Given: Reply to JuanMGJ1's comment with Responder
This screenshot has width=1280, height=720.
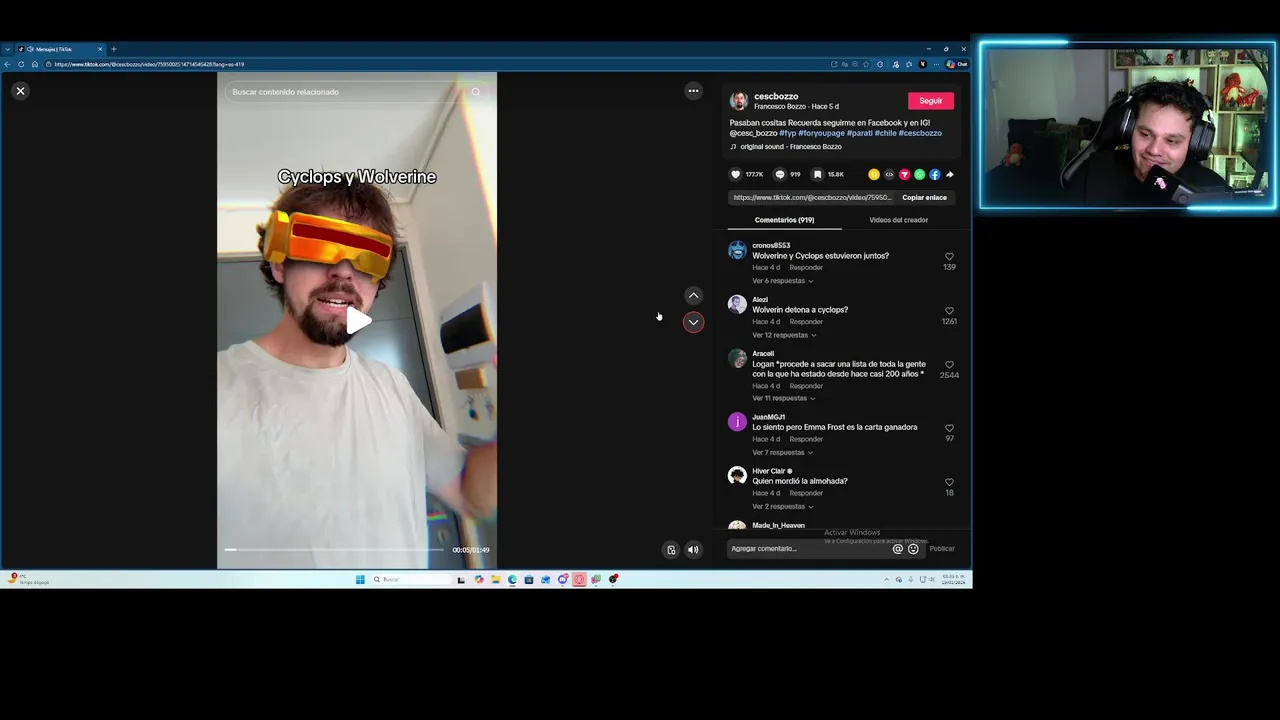Looking at the screenshot, I should (806, 439).
